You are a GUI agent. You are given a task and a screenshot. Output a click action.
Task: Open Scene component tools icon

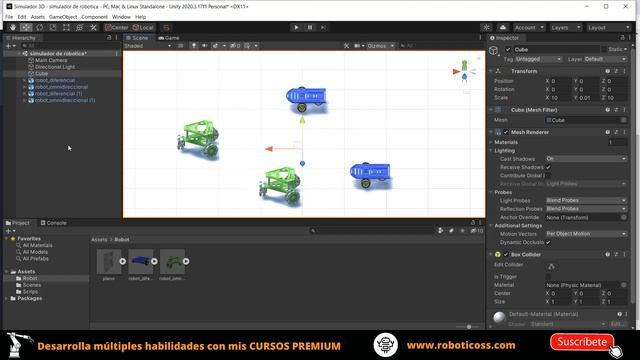[x=346, y=46]
